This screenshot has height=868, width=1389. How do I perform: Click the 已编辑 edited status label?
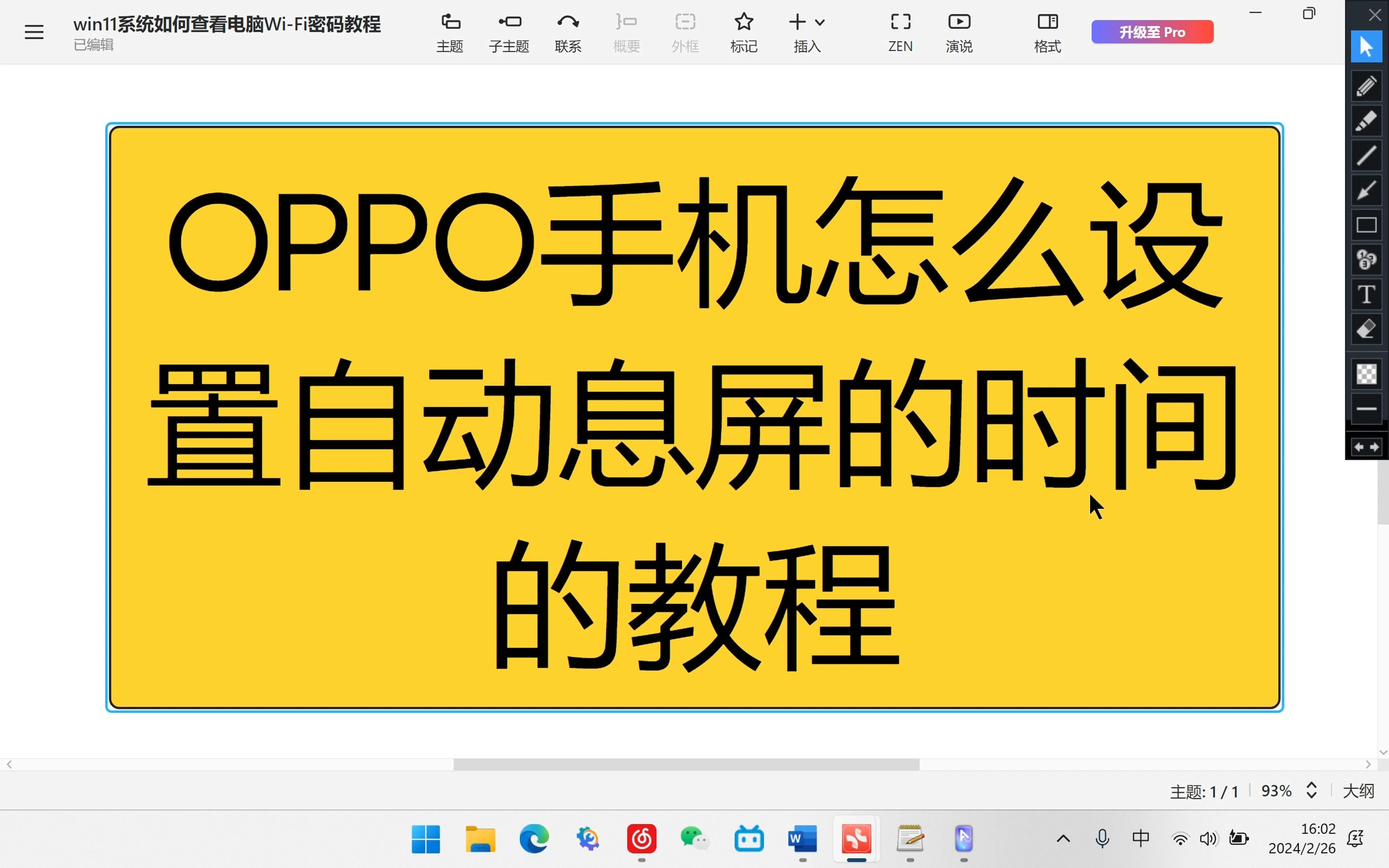point(94,45)
